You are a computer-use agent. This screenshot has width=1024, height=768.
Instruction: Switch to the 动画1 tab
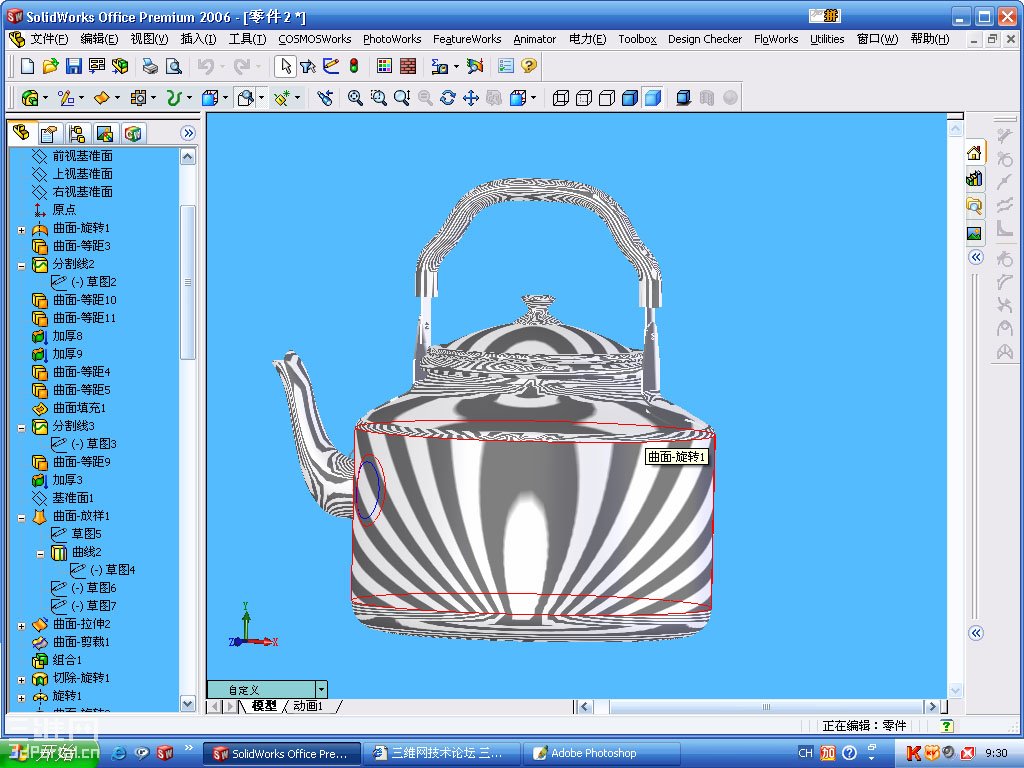pos(306,706)
